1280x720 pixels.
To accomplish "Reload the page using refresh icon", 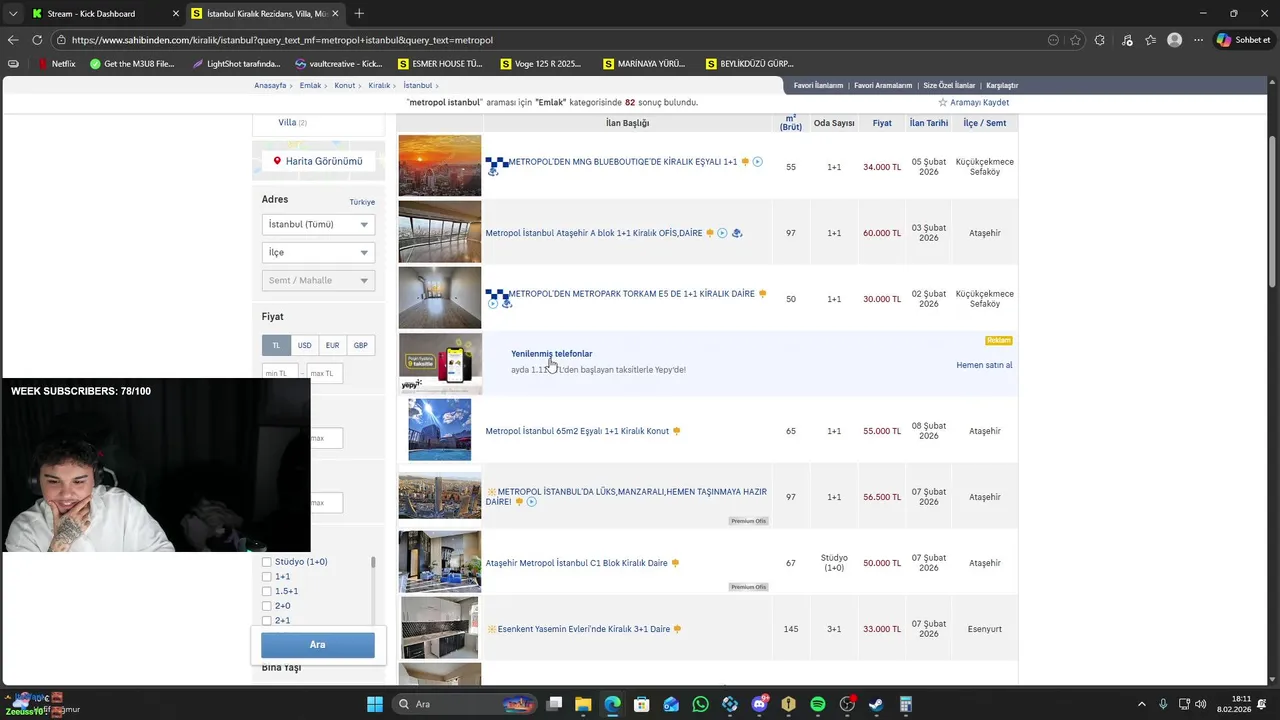I will 37,40.
